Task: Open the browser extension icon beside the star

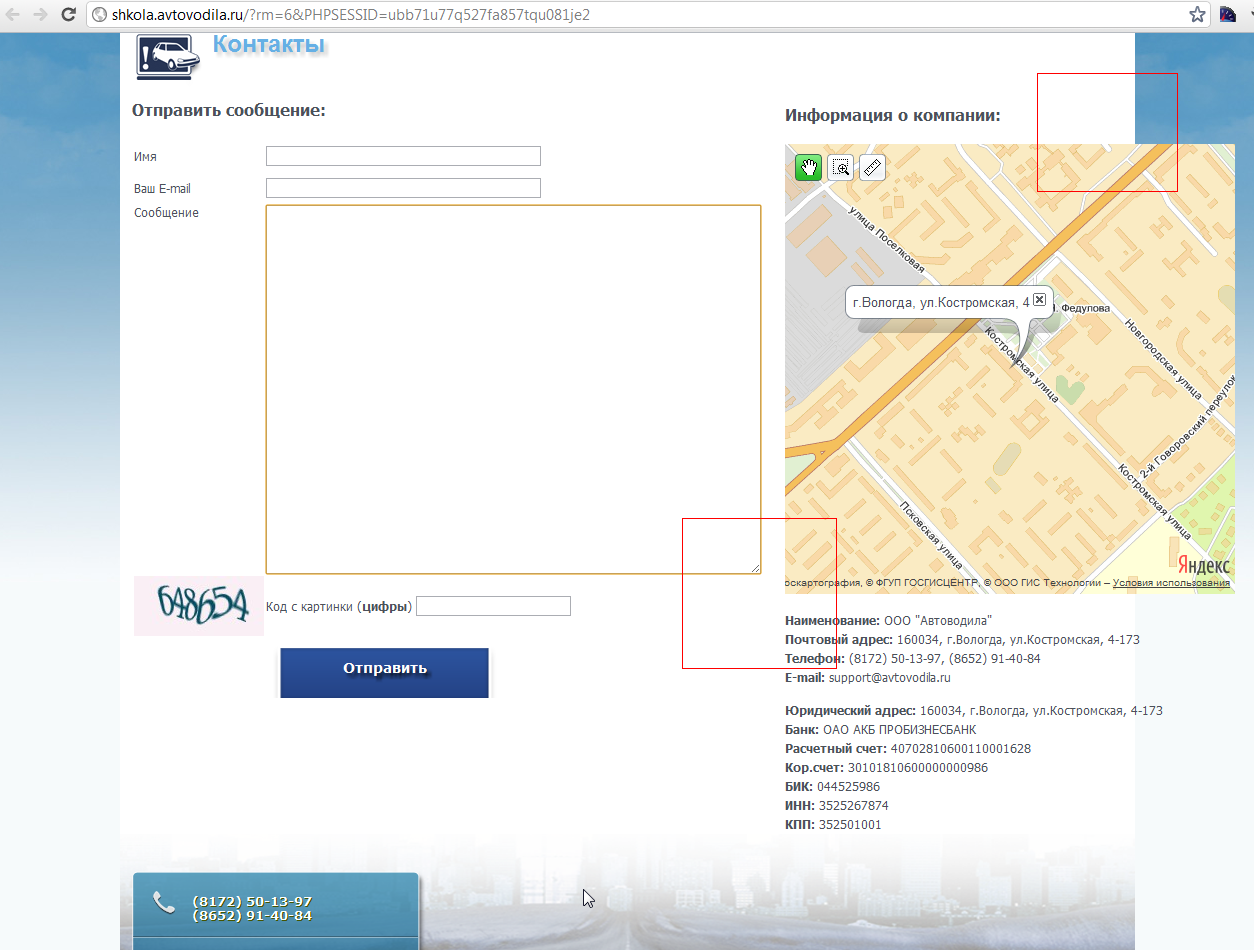Action: click(1228, 15)
